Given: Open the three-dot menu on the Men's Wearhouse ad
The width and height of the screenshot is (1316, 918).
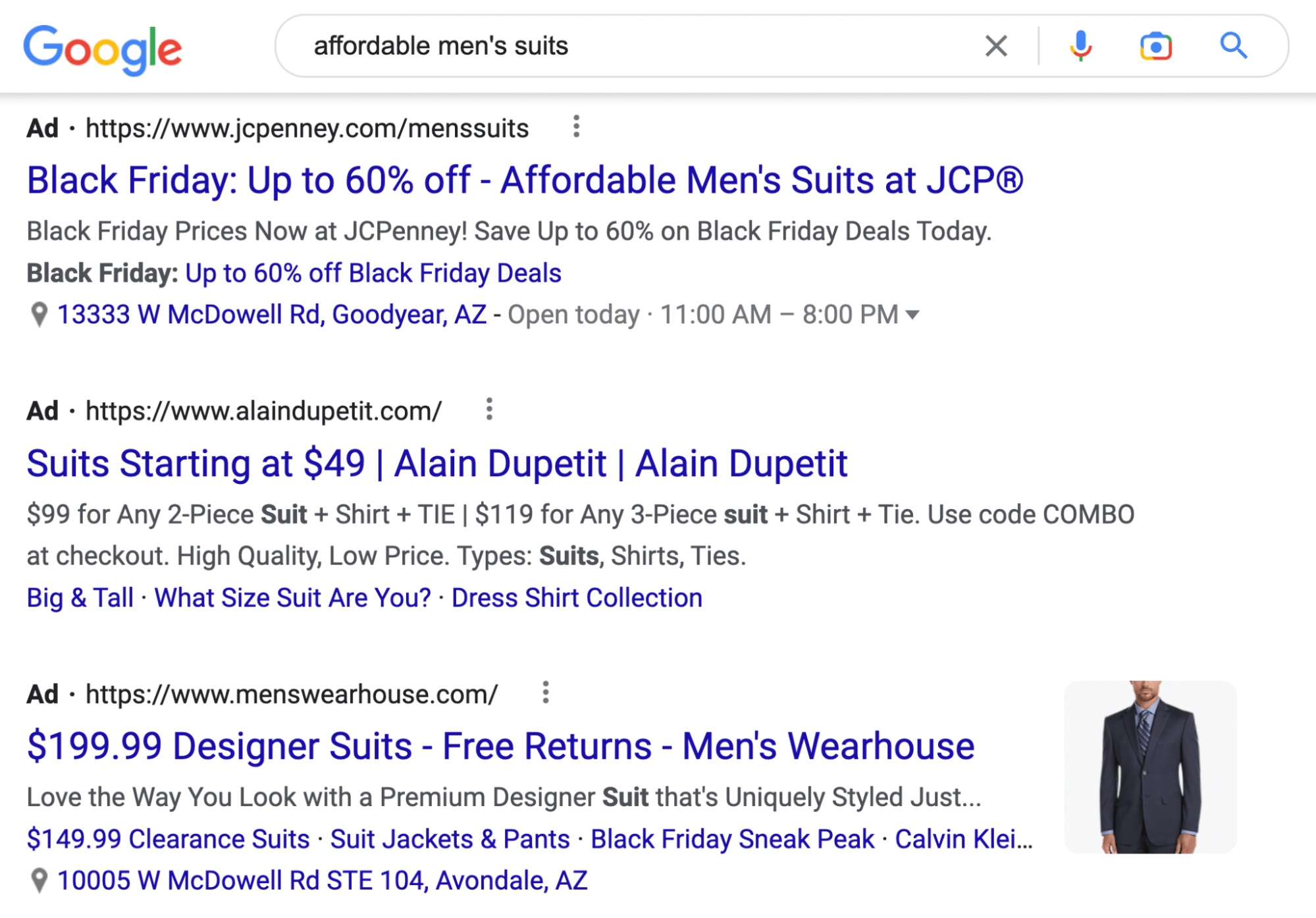Looking at the screenshot, I should 544,693.
